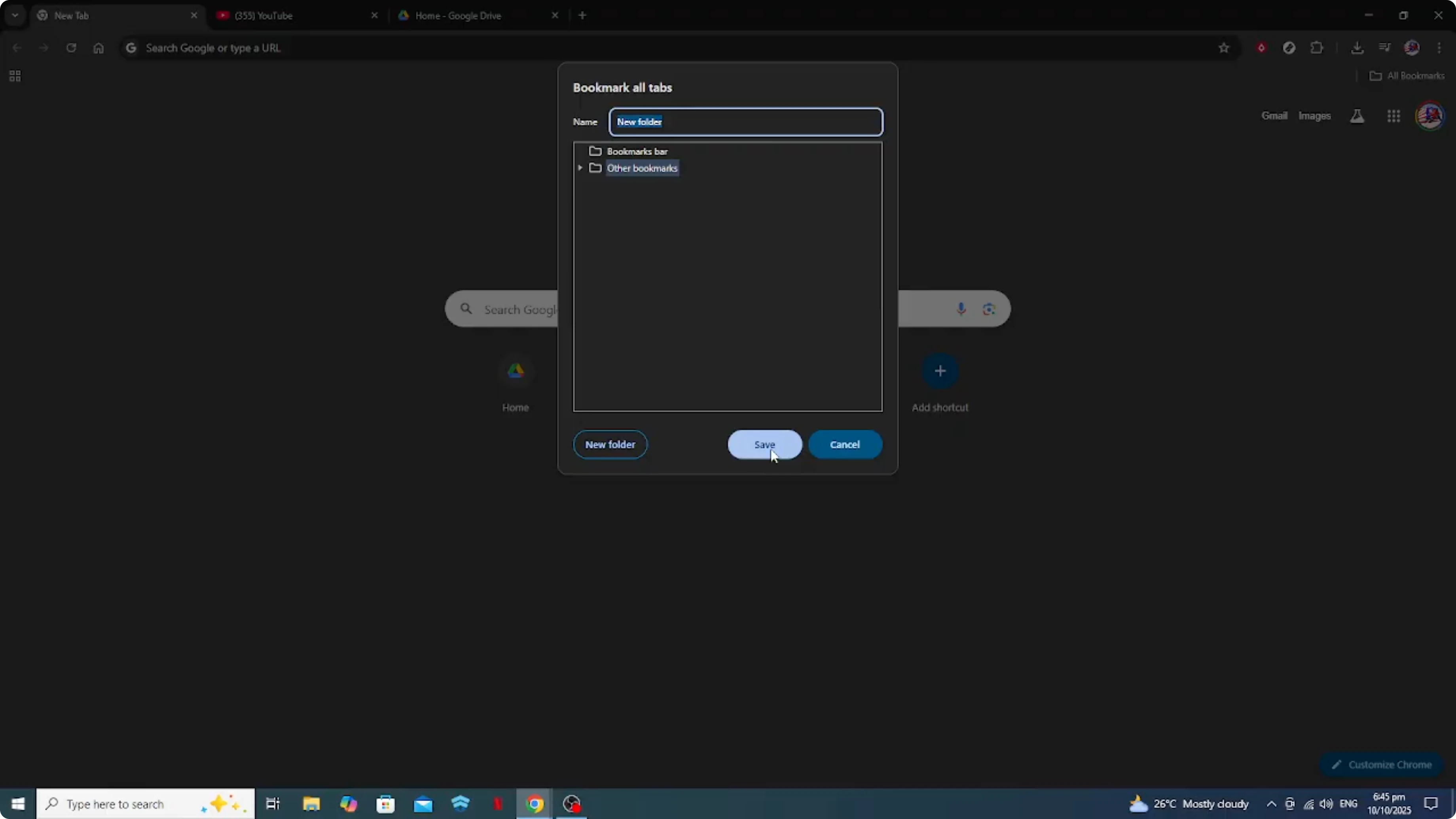Screen dimensions: 1456x819
Task: Save the bookmarked tabs
Action: pos(764,444)
